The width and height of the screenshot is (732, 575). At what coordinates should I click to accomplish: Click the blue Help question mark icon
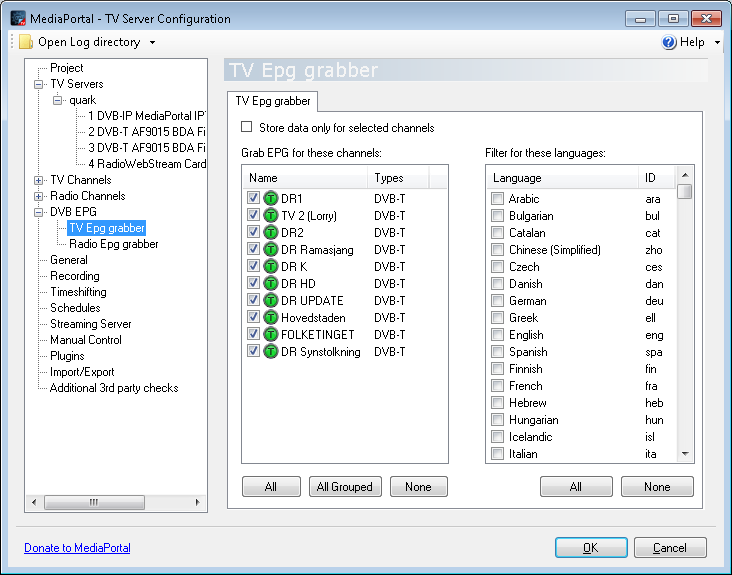click(x=669, y=42)
